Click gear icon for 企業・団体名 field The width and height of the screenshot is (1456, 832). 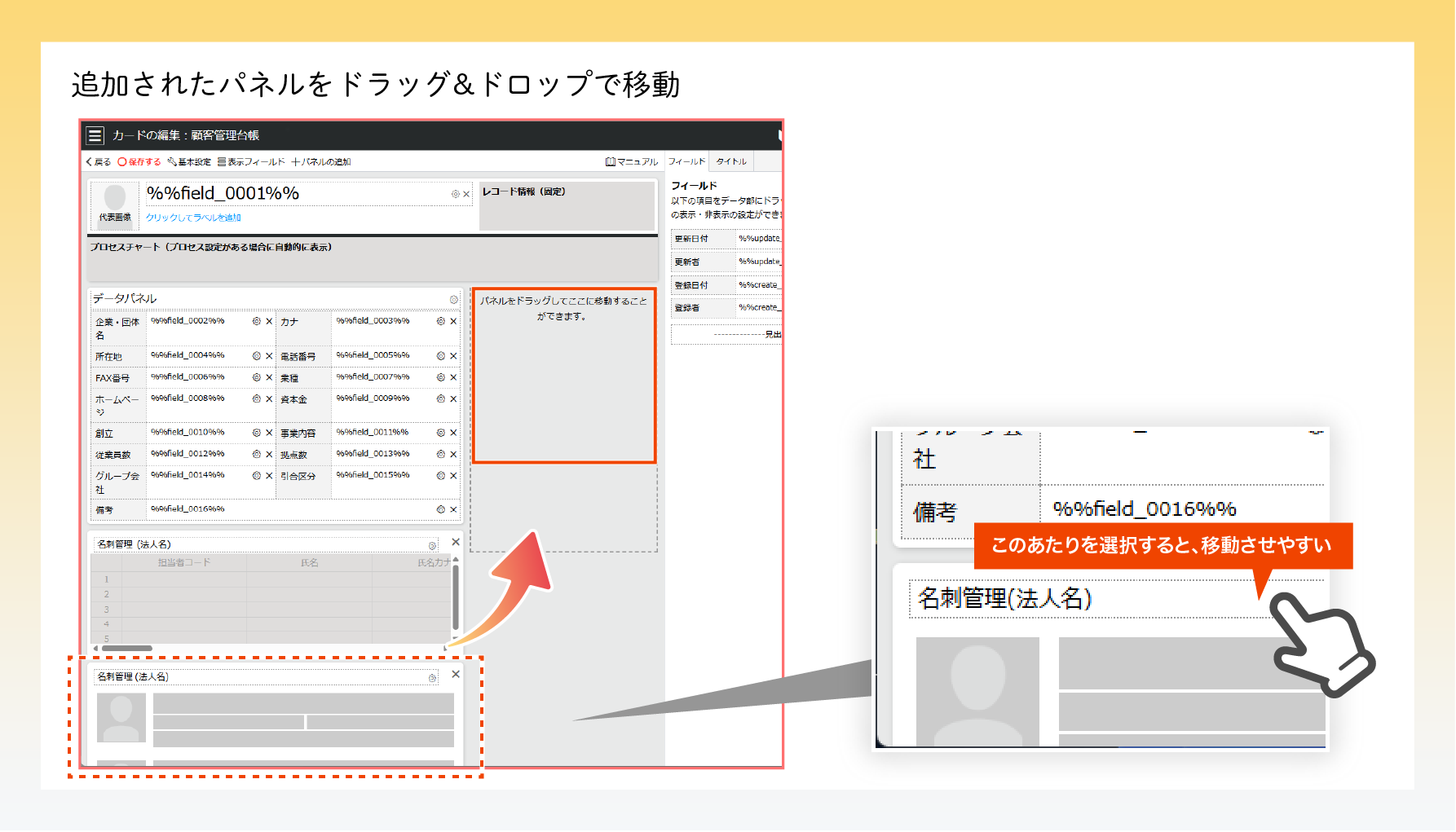coord(257,322)
